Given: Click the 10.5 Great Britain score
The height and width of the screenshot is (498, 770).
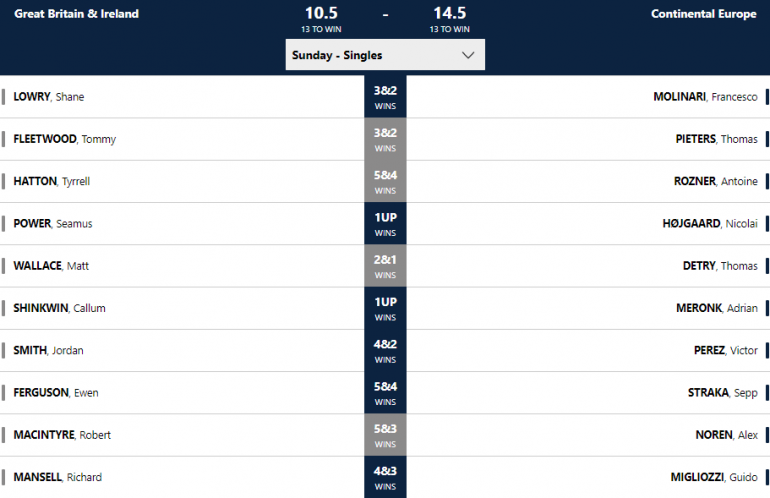Looking at the screenshot, I should pyautogui.click(x=322, y=13).
